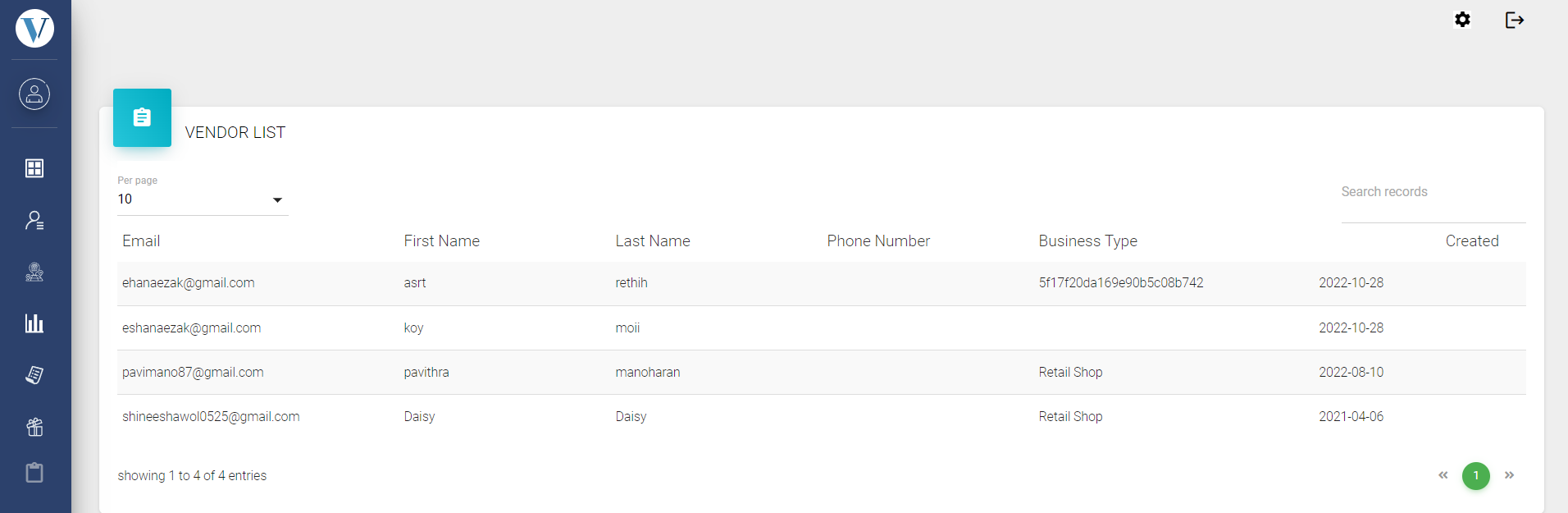Open the user profile avatar icon

coord(34,94)
